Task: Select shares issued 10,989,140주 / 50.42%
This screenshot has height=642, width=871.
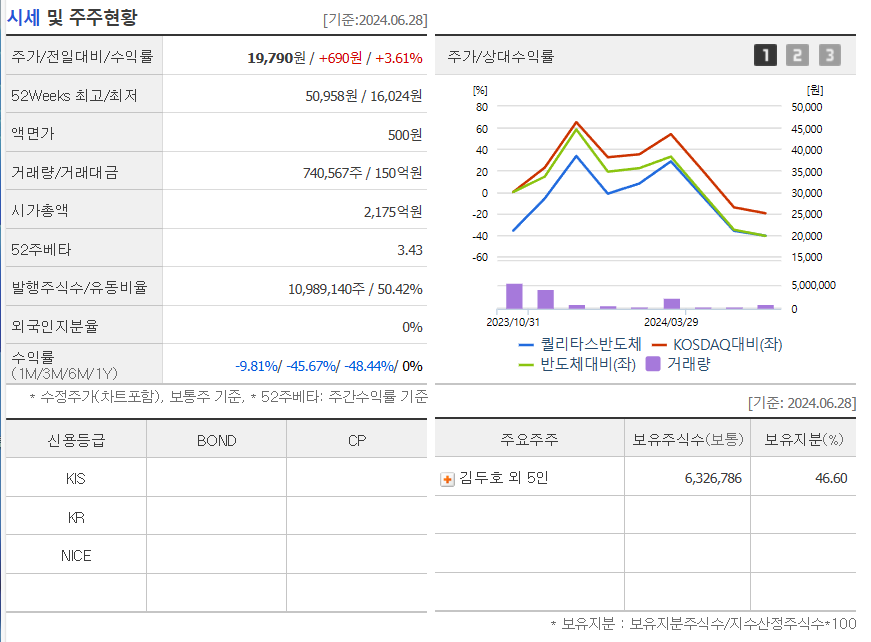Action: [355, 289]
